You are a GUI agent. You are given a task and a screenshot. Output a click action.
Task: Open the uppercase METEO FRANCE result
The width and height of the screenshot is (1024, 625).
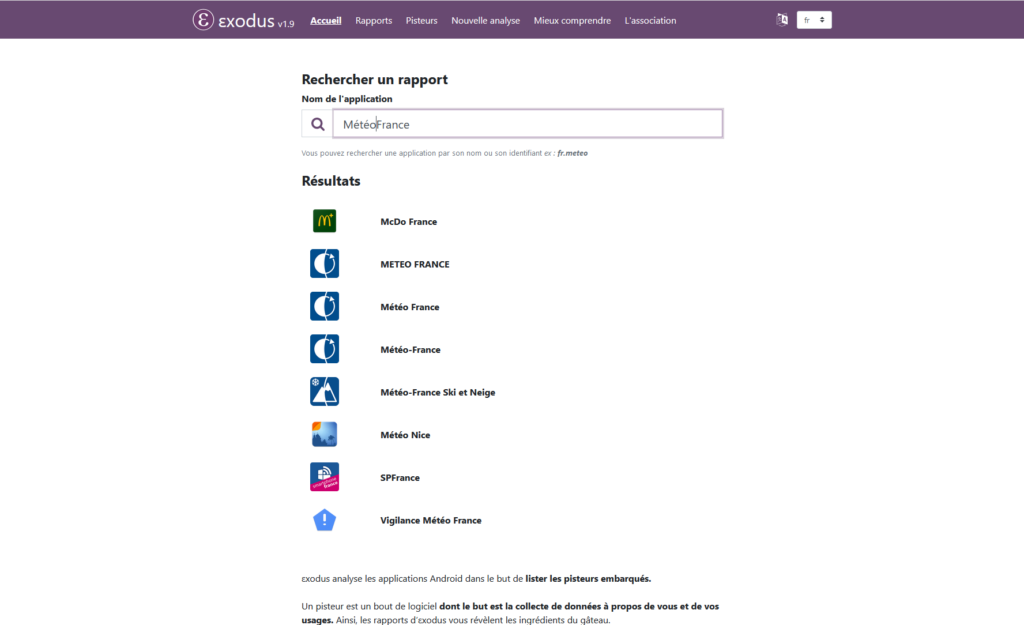pos(415,264)
